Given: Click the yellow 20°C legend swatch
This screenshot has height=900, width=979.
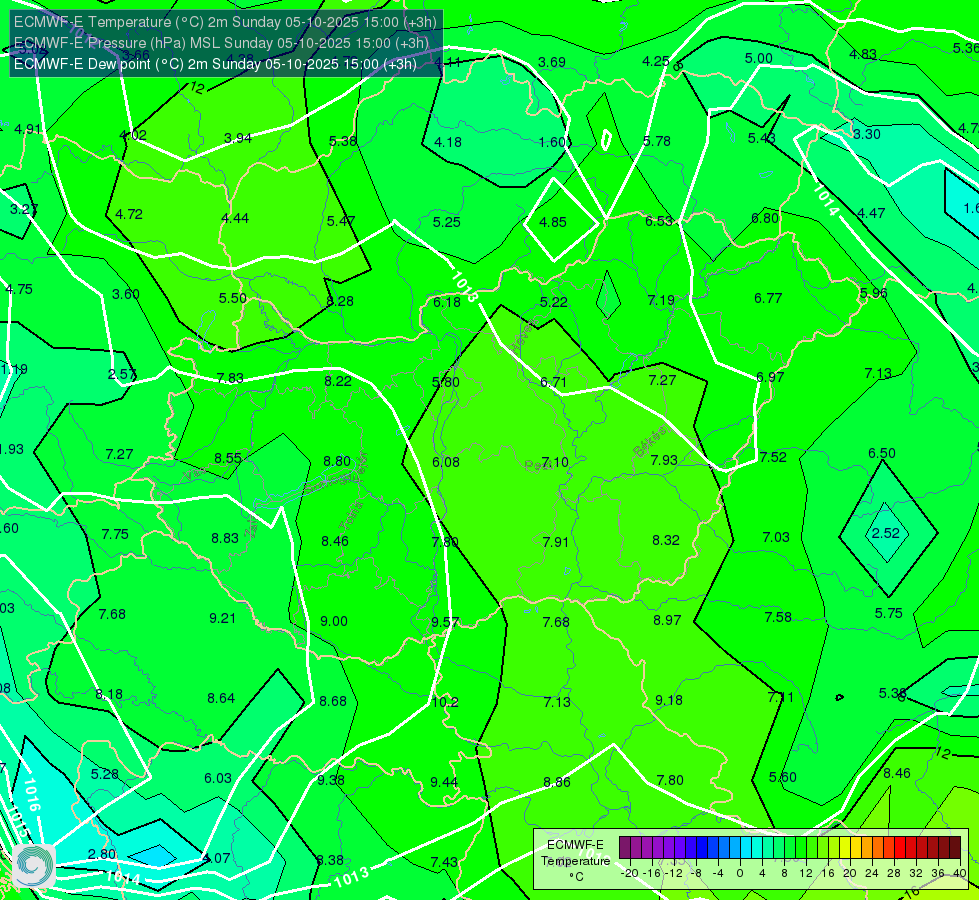Looking at the screenshot, I should (x=845, y=848).
